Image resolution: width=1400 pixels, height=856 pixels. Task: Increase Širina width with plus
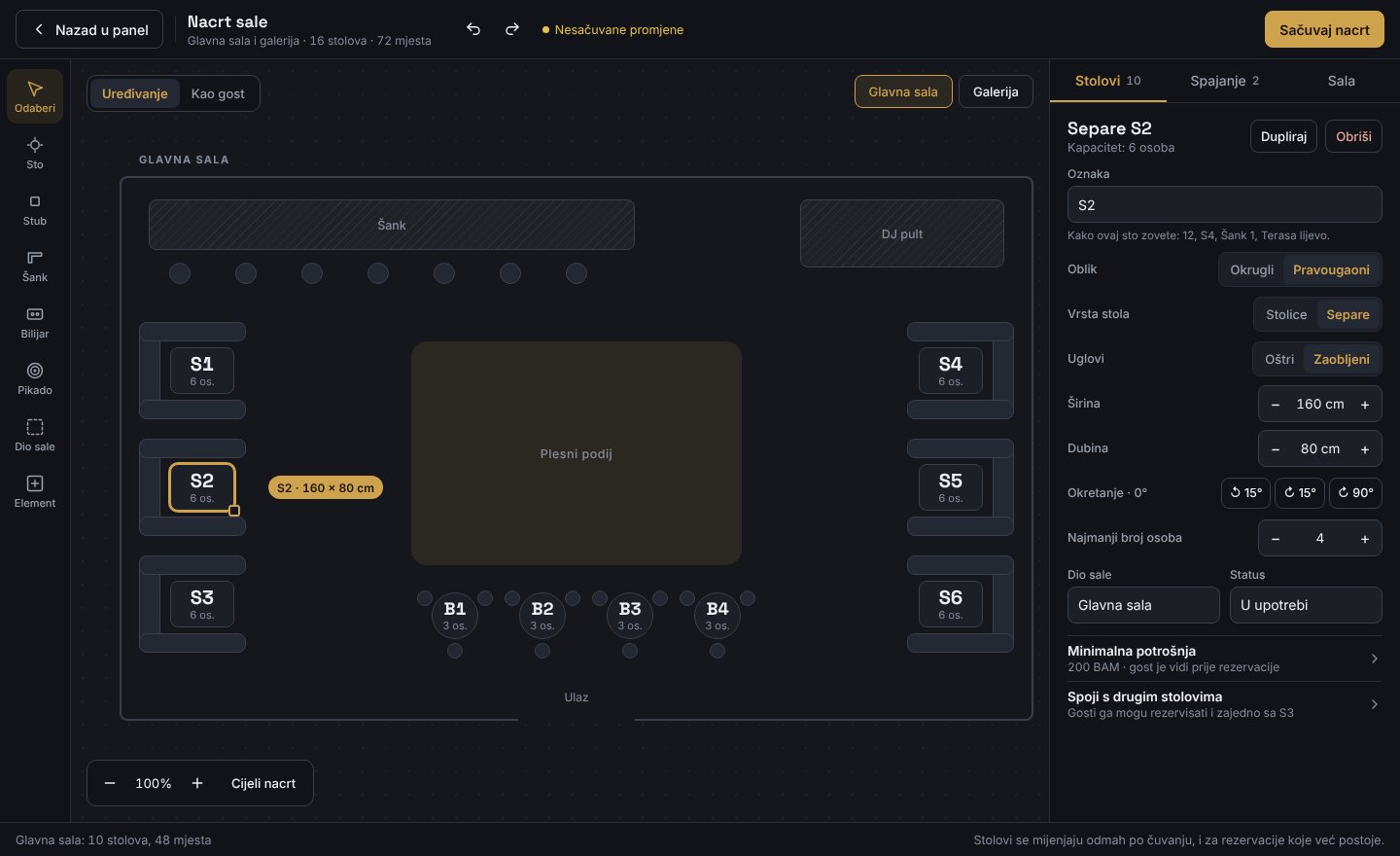(1365, 404)
